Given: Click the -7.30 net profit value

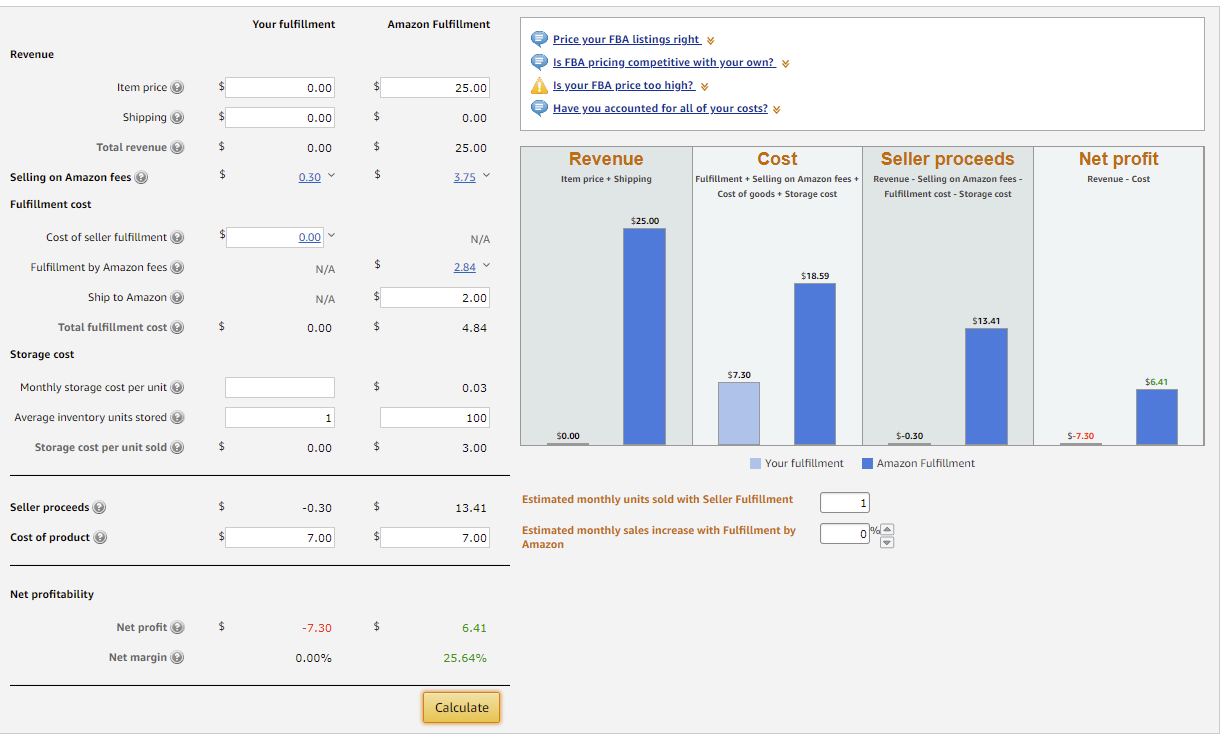Looking at the screenshot, I should click(317, 628).
